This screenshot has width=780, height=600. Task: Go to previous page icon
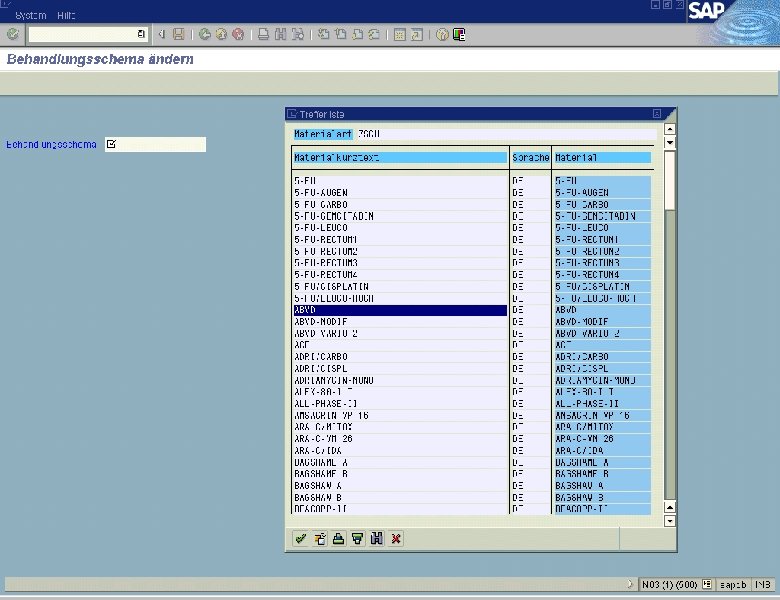coord(340,34)
